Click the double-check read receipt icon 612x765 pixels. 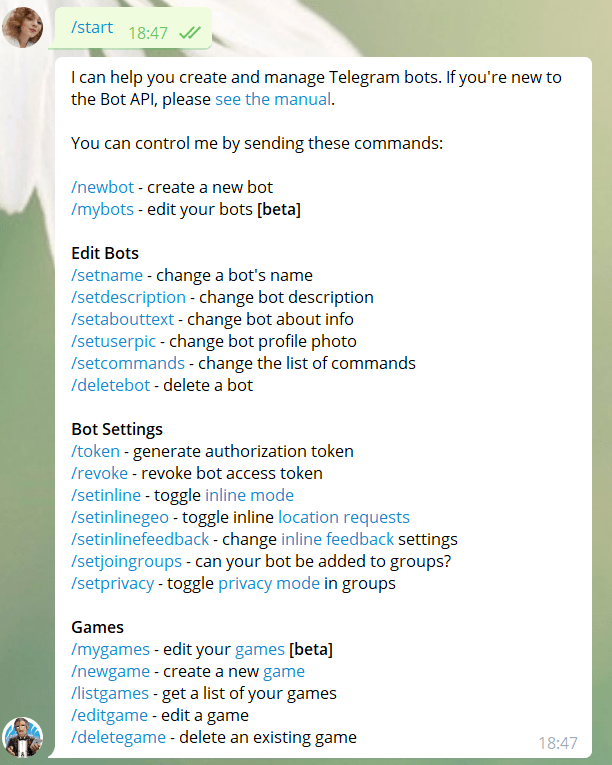tap(190, 33)
